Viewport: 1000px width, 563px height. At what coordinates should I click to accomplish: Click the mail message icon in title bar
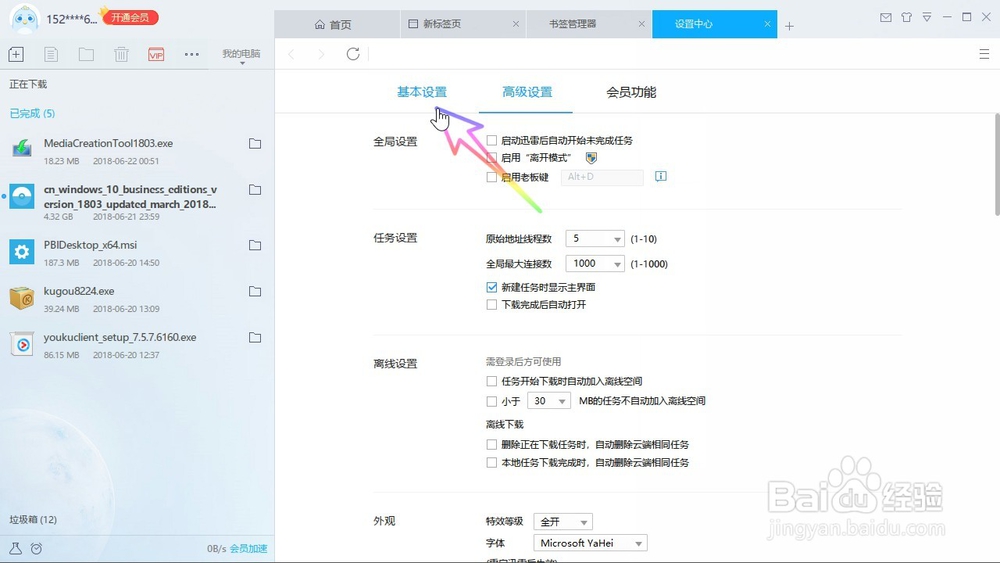click(x=886, y=17)
